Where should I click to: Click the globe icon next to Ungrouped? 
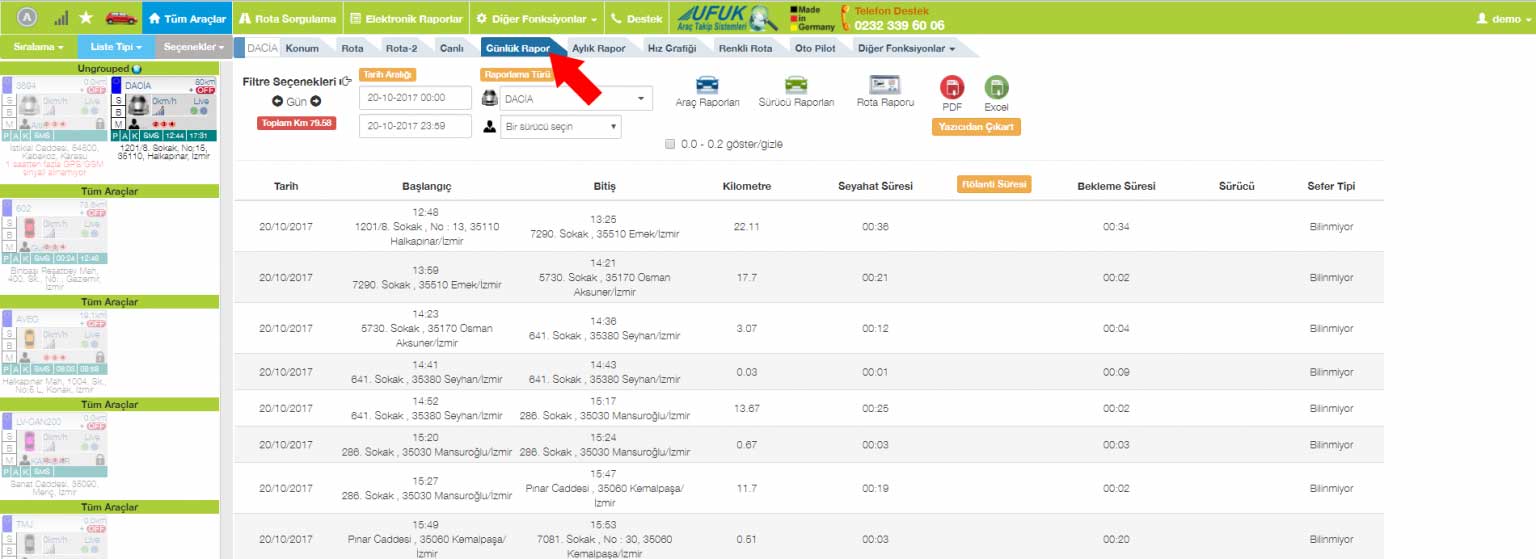[x=137, y=69]
